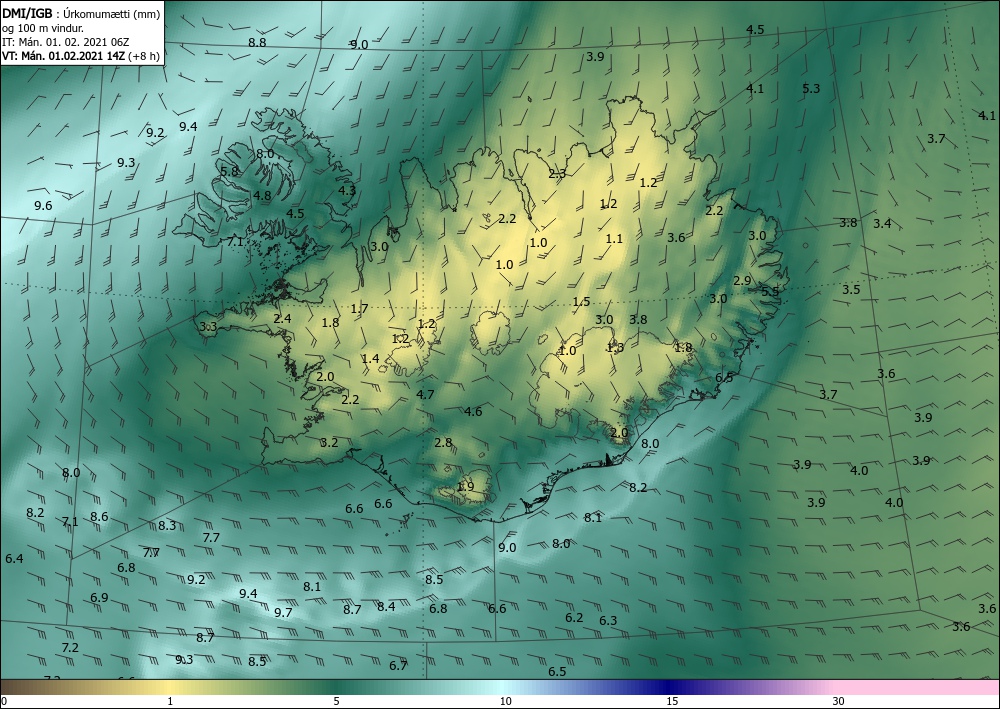Click the 'VT: Mán. 01.02.2021 14Z (+8 h)' line

(80, 56)
